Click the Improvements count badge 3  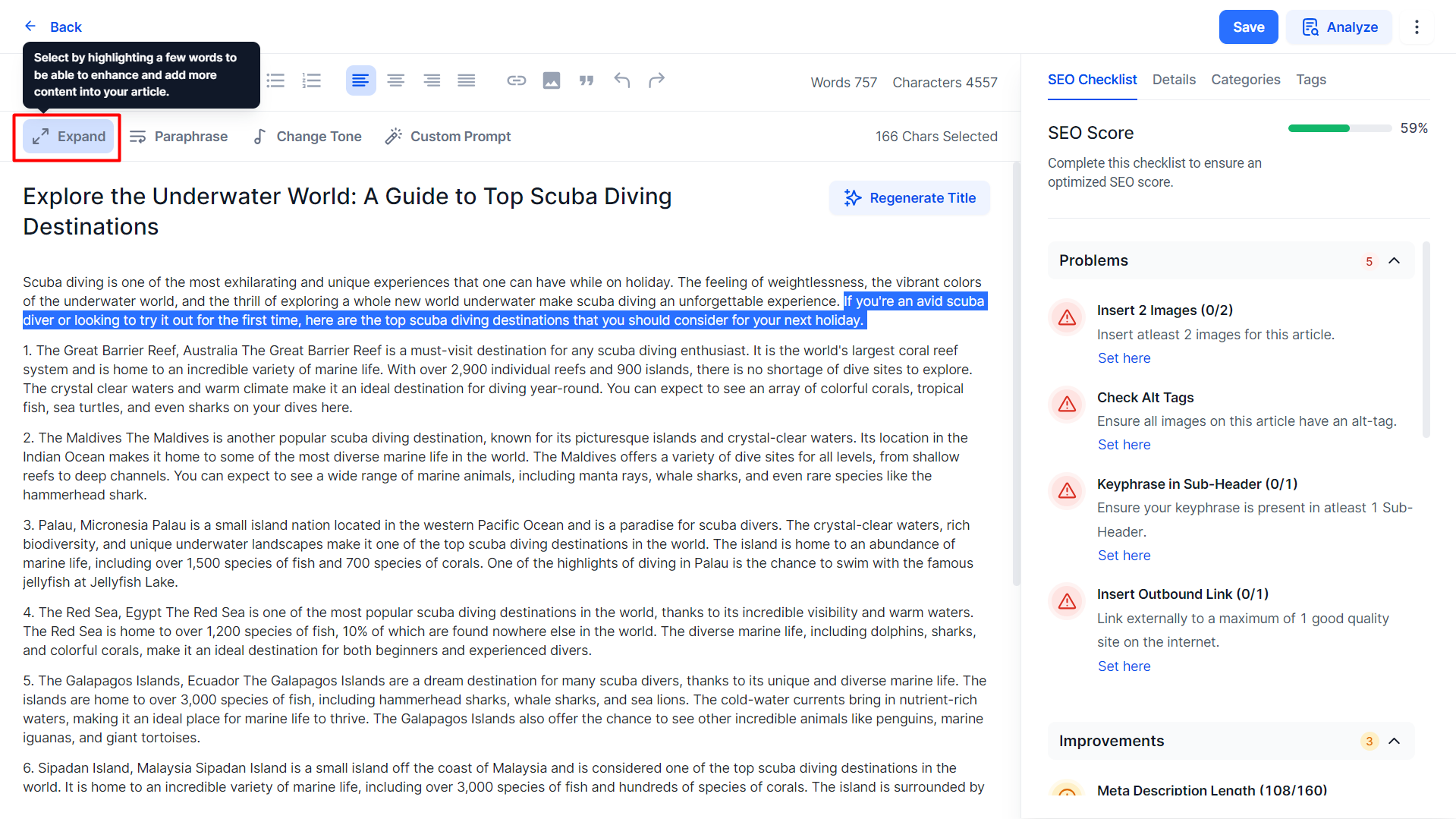point(1369,742)
